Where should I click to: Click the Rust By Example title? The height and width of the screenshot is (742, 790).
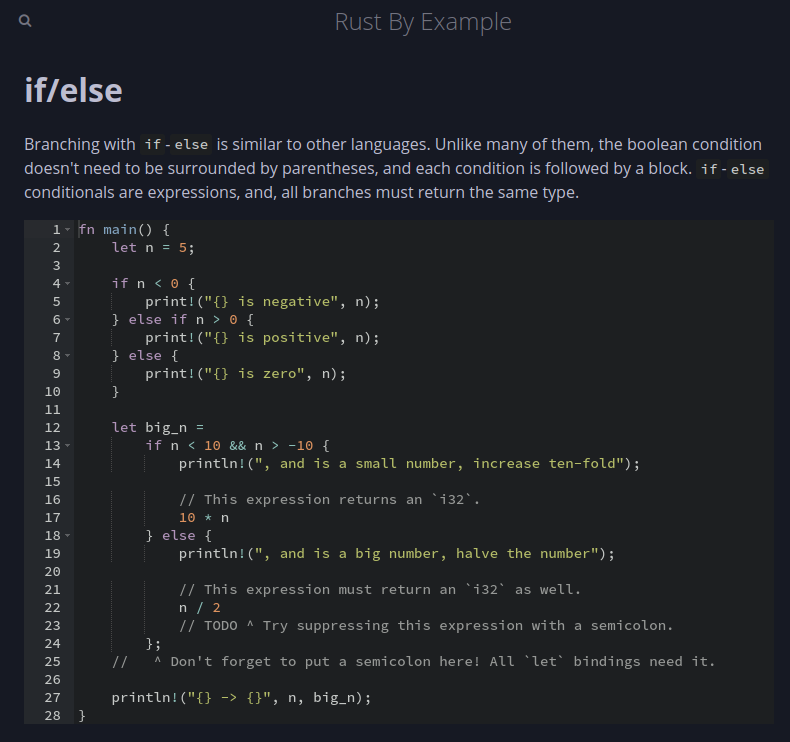click(423, 22)
